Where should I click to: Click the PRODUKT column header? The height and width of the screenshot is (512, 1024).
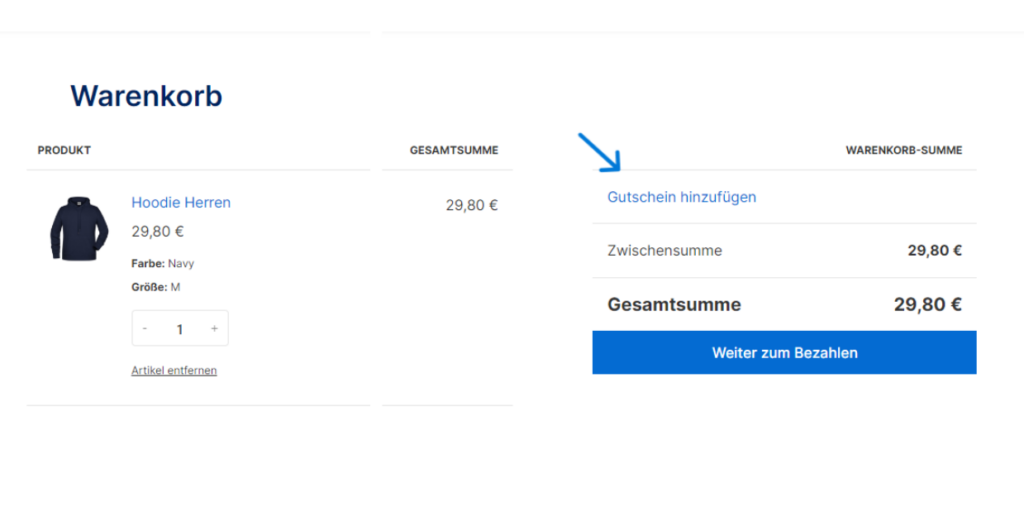64,150
